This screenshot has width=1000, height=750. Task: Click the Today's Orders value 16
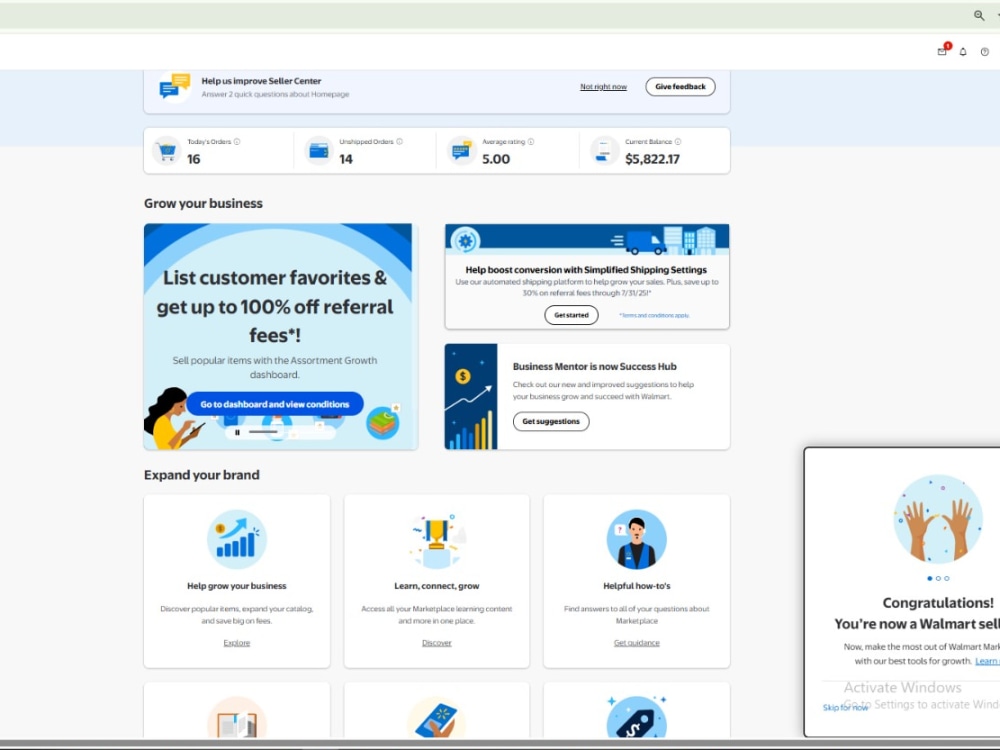194,159
